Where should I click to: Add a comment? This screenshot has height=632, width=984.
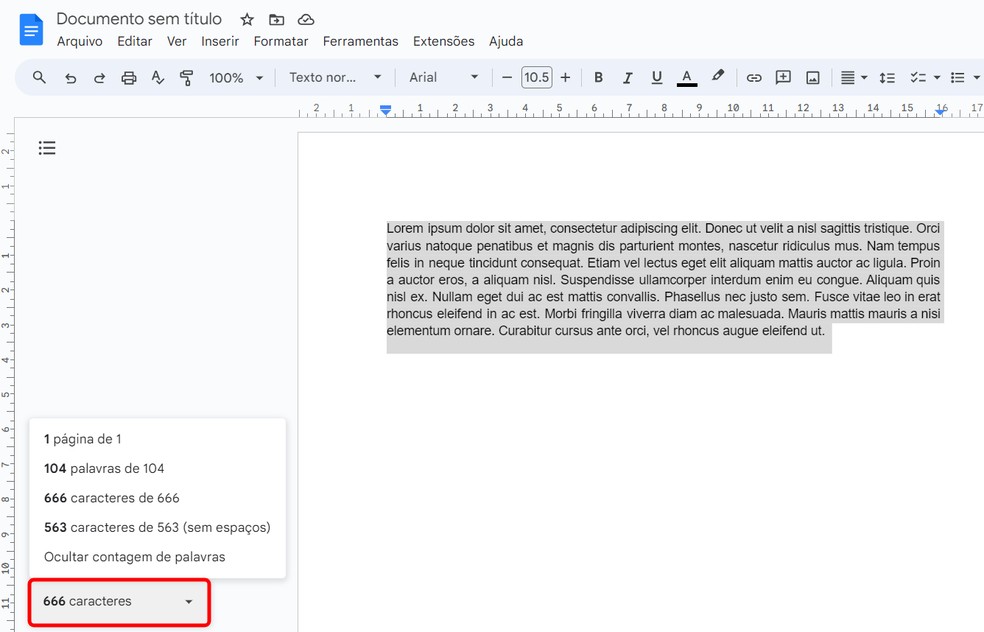[x=783, y=77]
